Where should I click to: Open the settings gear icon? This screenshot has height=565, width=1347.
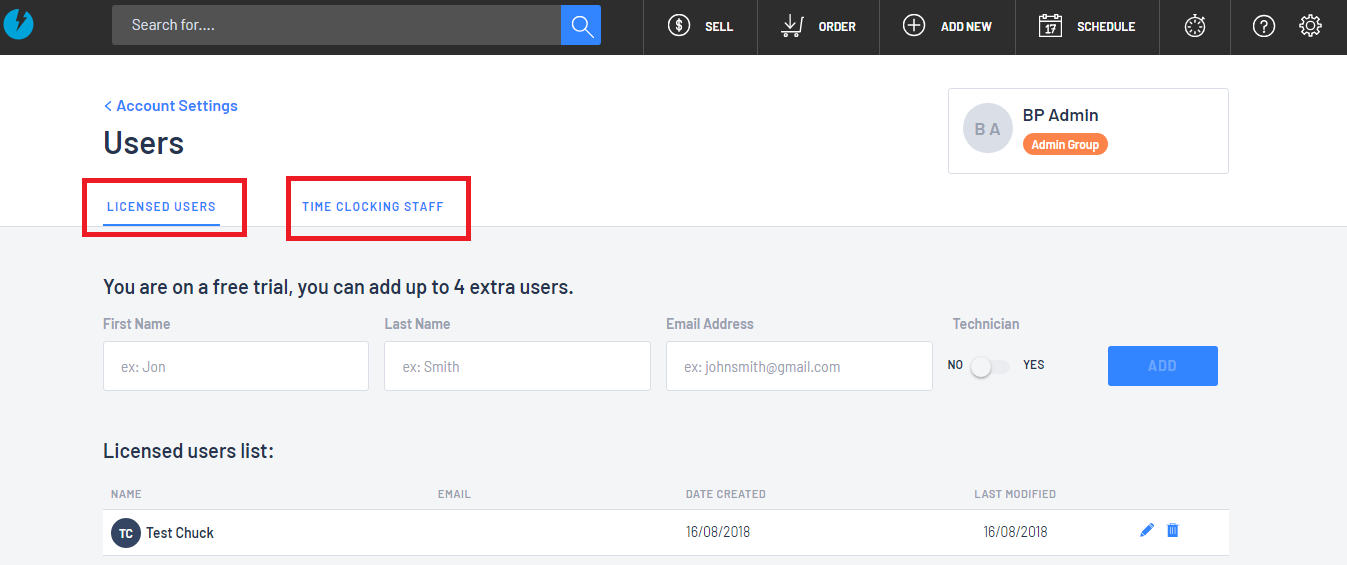(x=1310, y=26)
